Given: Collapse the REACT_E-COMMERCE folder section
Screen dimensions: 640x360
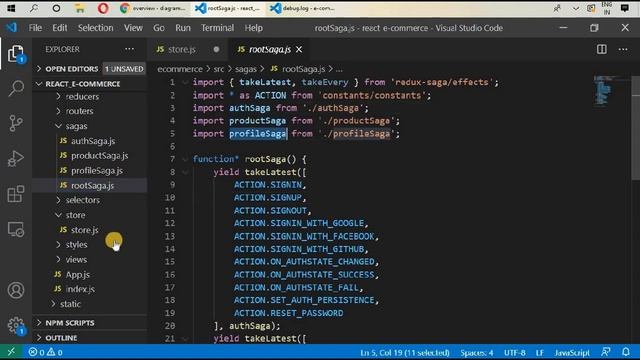Looking at the screenshot, I should click(x=90, y=84).
